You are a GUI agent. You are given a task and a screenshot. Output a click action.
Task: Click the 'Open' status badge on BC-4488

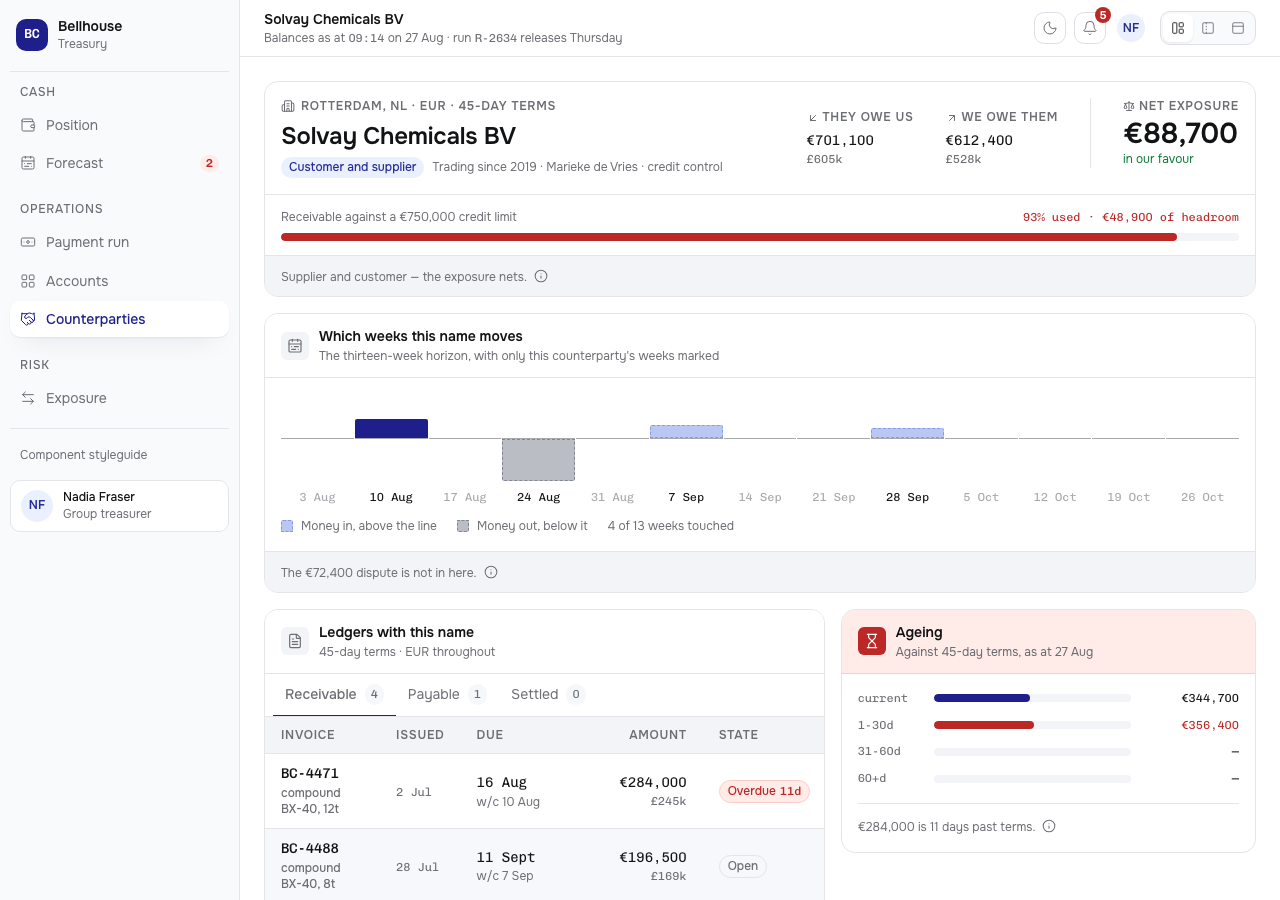743,866
